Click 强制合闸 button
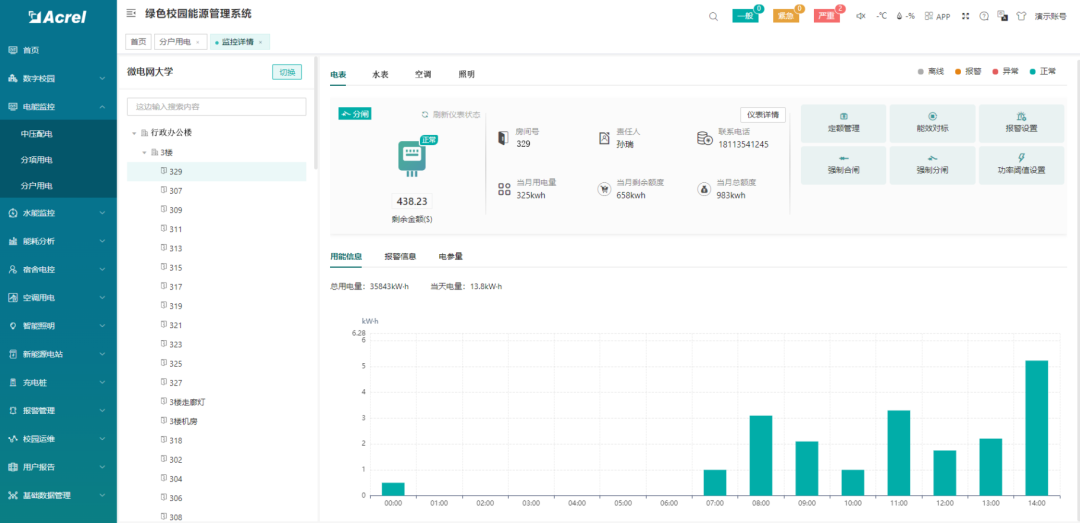The image size is (1080, 523). pos(843,165)
